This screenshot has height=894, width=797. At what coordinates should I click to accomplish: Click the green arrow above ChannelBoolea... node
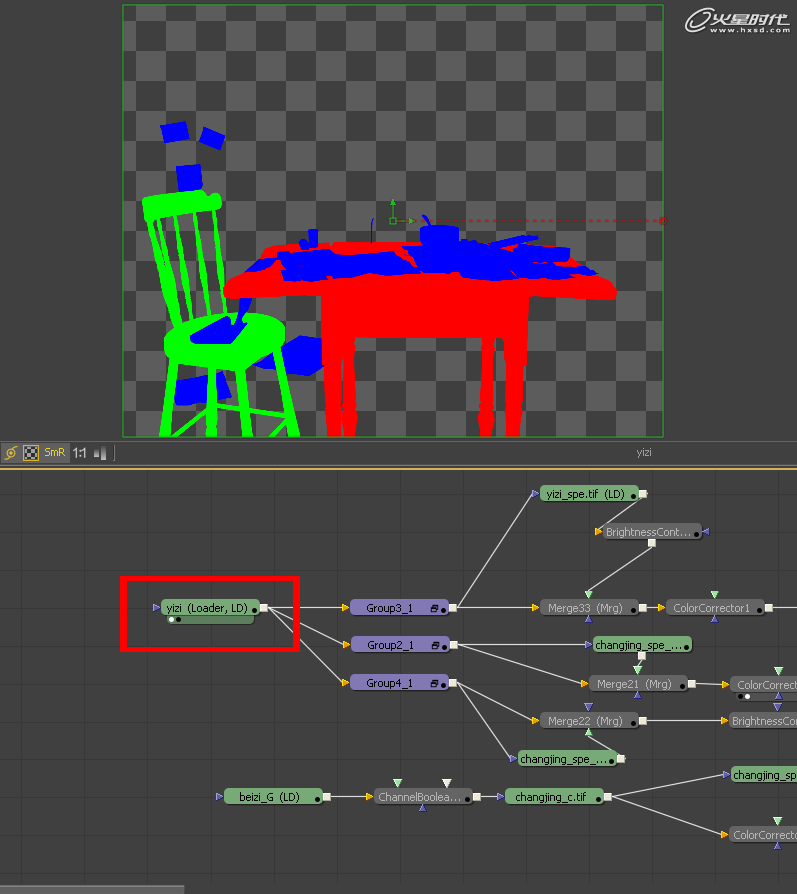(397, 783)
